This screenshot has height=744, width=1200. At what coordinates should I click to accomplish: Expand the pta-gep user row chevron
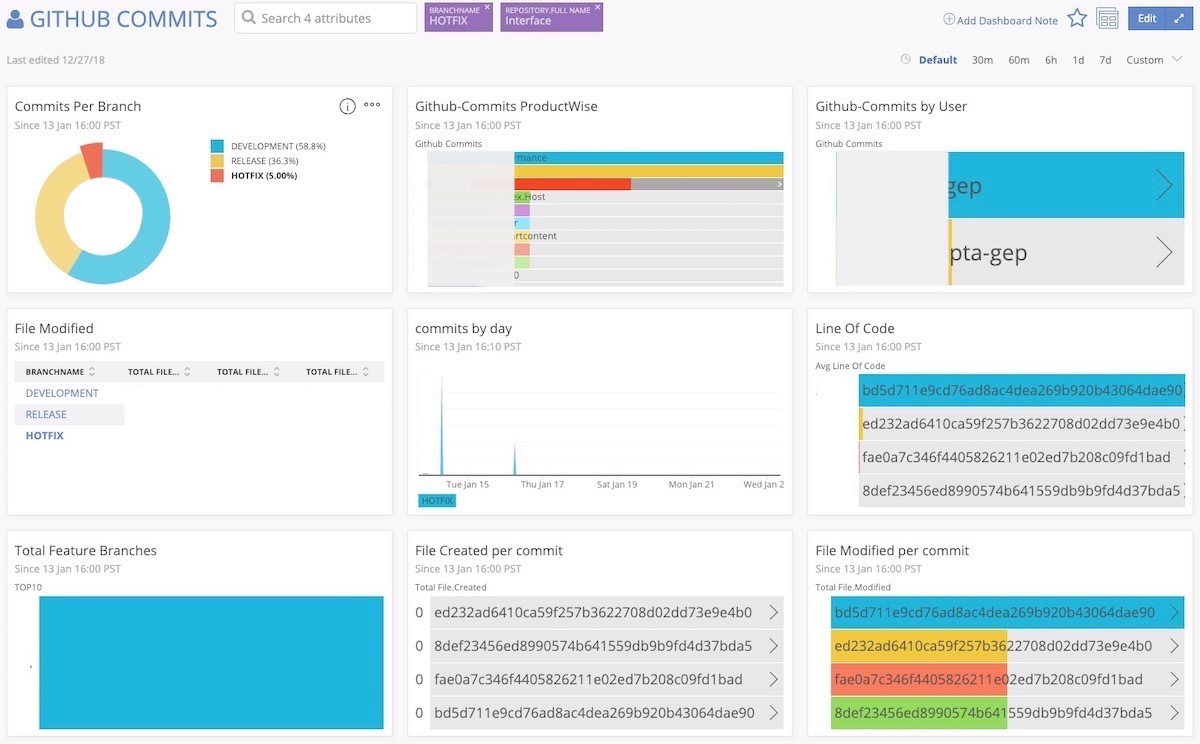(x=1163, y=253)
